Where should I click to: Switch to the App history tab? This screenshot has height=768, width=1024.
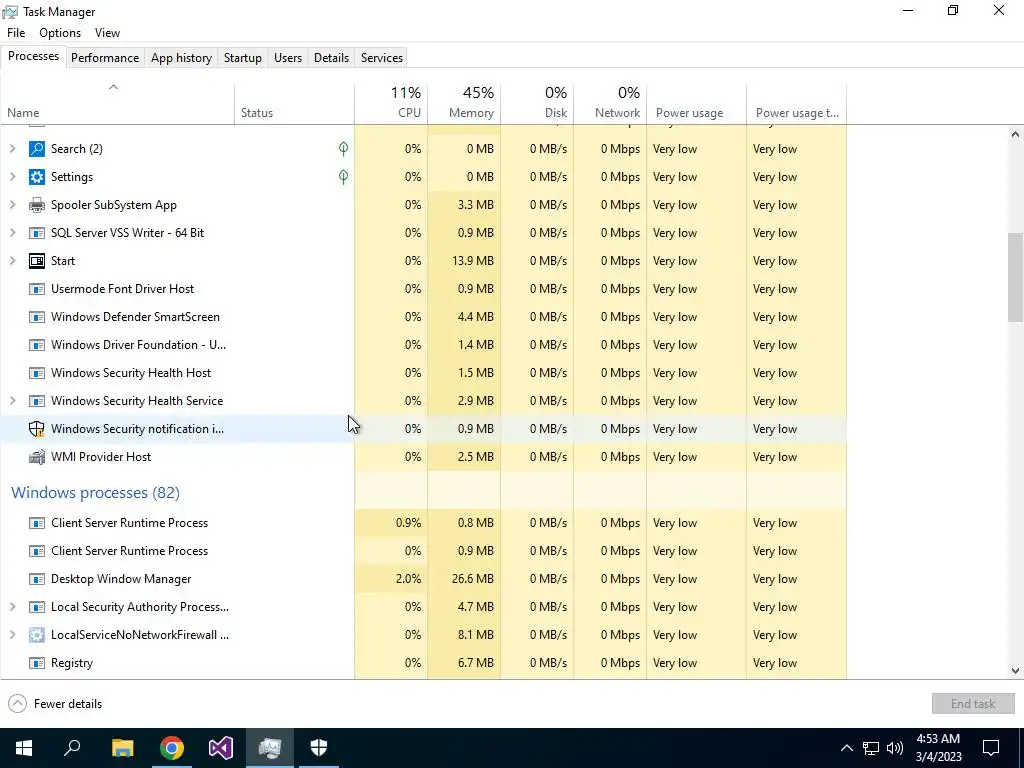pyautogui.click(x=182, y=57)
